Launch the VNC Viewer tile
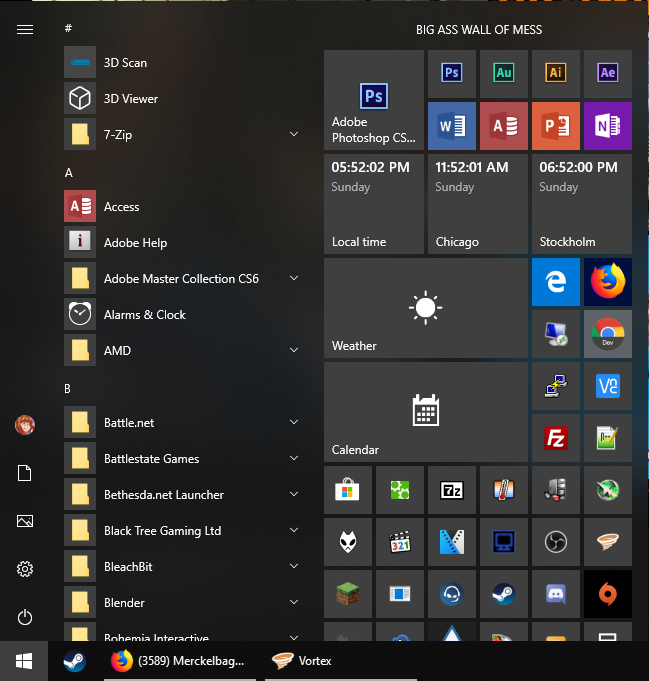This screenshot has width=649, height=681. [x=608, y=386]
